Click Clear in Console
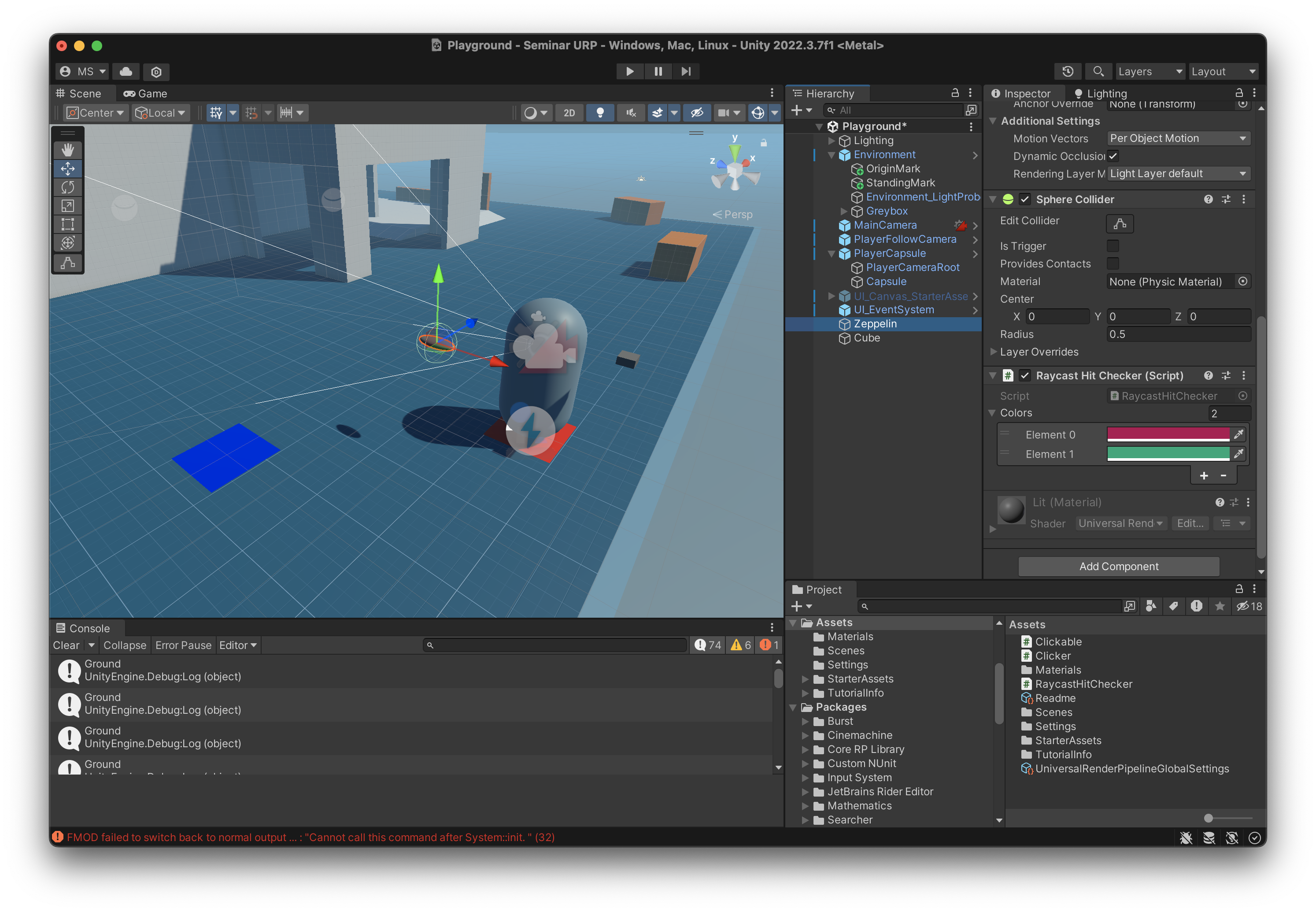The width and height of the screenshot is (1316, 912). pos(66,645)
